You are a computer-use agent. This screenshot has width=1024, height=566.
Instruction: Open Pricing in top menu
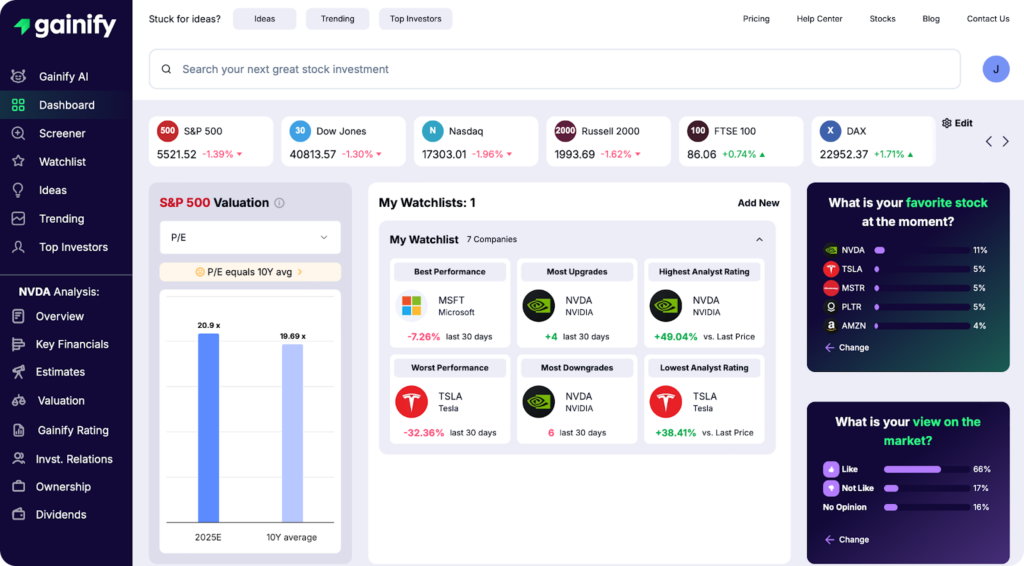[756, 19]
